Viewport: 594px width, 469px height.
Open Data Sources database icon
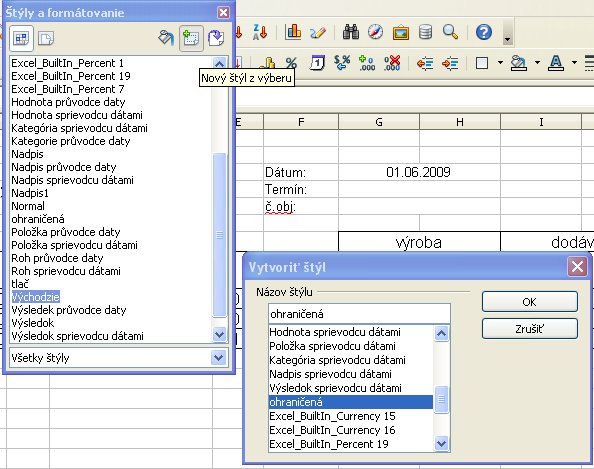(x=425, y=32)
